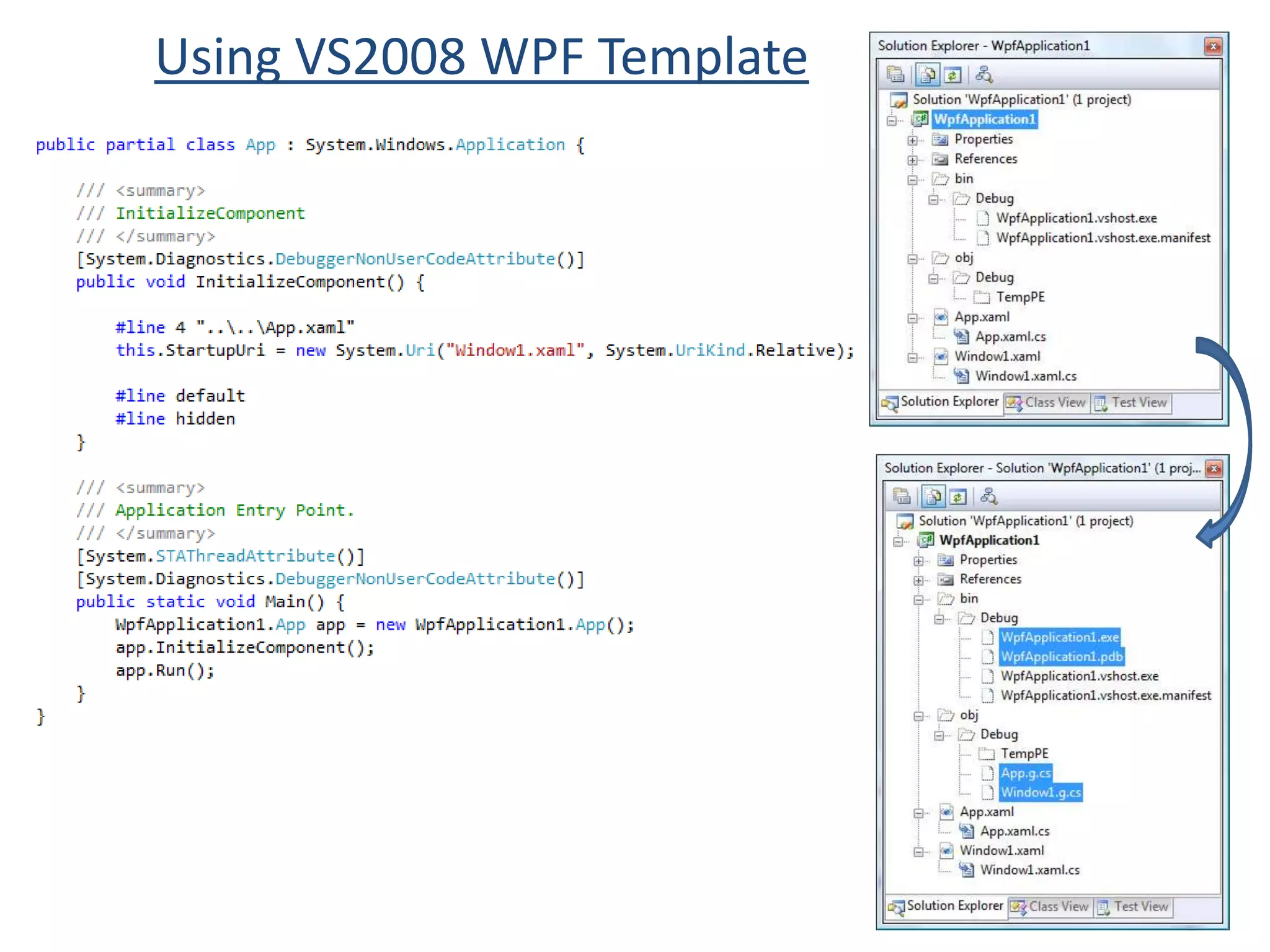Image resolution: width=1270 pixels, height=952 pixels.
Task: Click Properties toolbar icon in top Solution Explorer
Action: pyautogui.click(x=895, y=75)
